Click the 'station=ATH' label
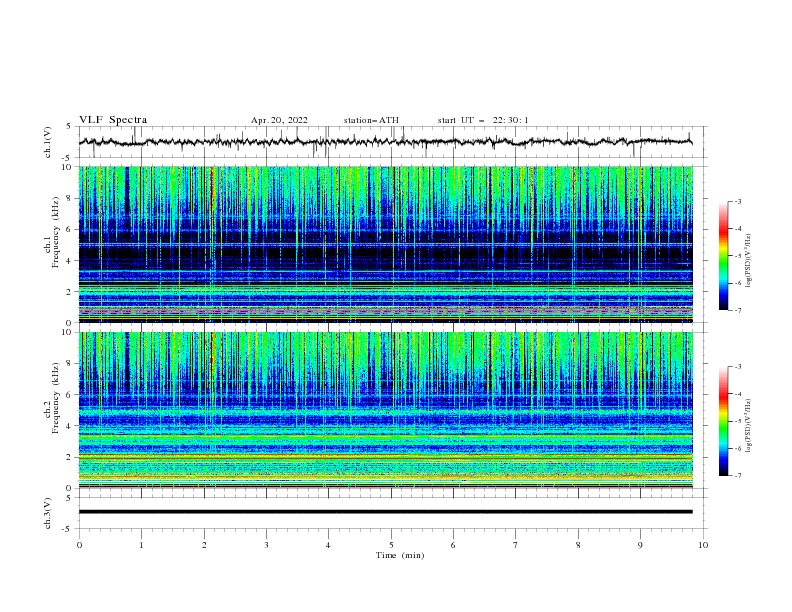This screenshot has height=612, width=792. 371,120
